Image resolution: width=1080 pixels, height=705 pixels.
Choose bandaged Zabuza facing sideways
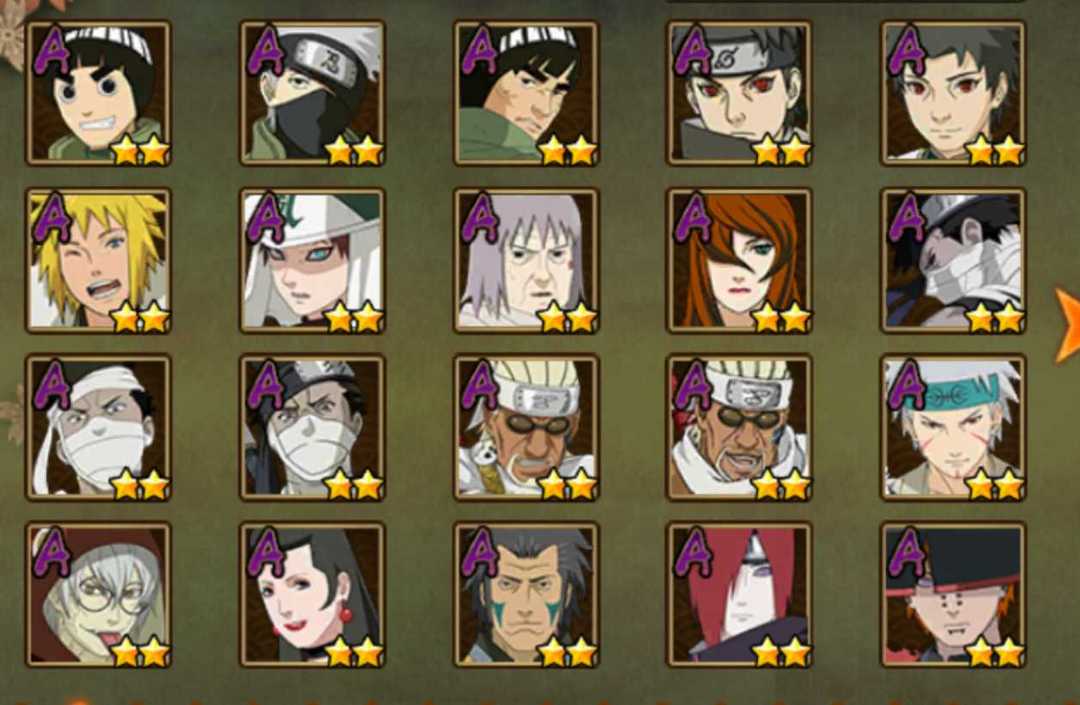953,260
